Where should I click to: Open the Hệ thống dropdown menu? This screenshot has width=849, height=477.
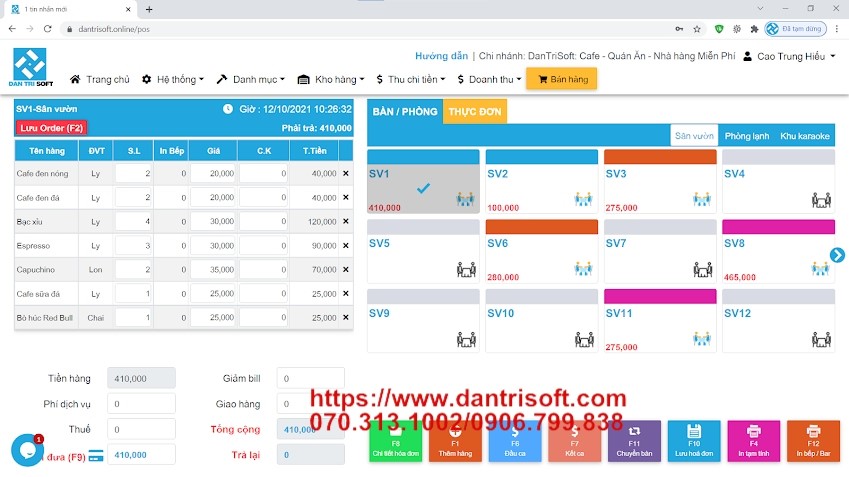(x=173, y=80)
